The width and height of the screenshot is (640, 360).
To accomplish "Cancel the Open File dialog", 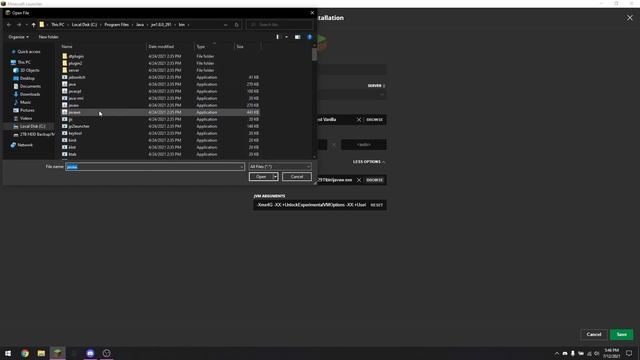I will click(x=297, y=177).
